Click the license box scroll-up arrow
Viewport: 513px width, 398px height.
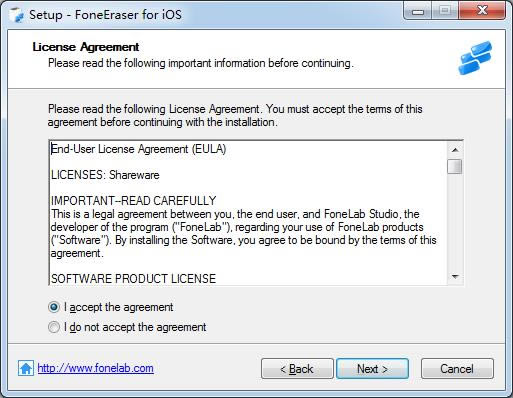click(455, 150)
